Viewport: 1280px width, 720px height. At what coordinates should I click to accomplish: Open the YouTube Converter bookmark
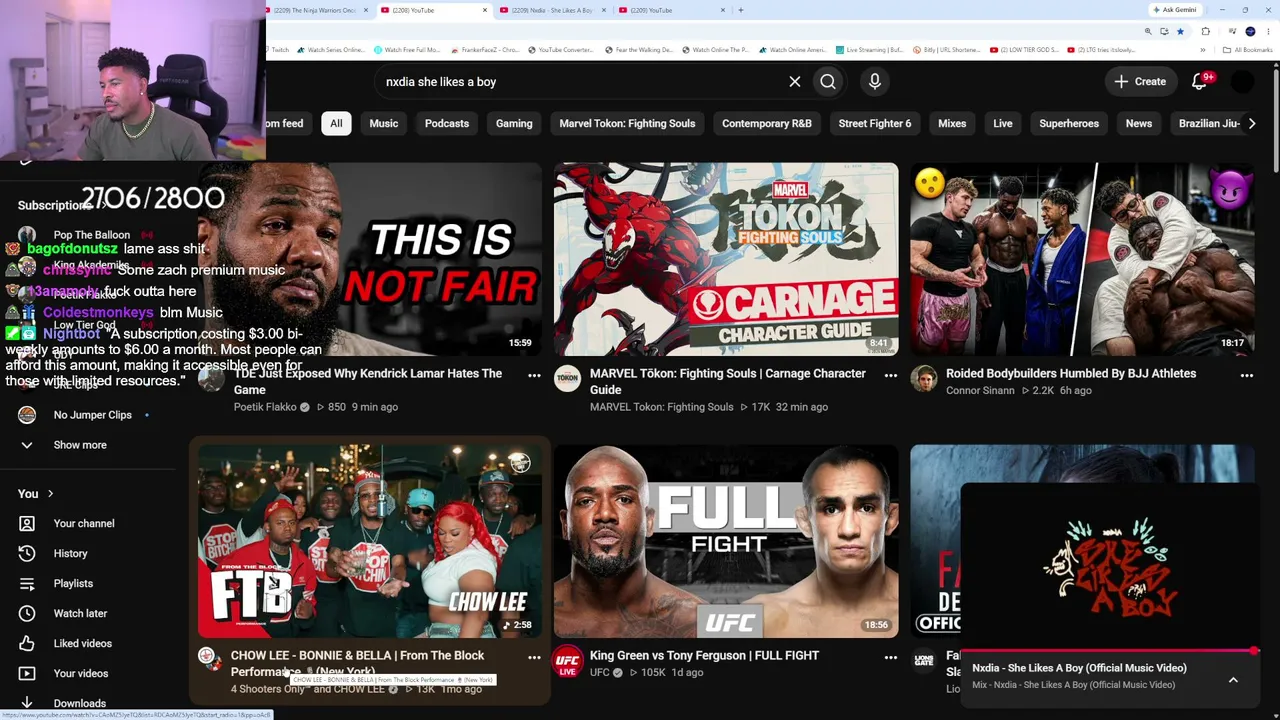tap(561, 50)
